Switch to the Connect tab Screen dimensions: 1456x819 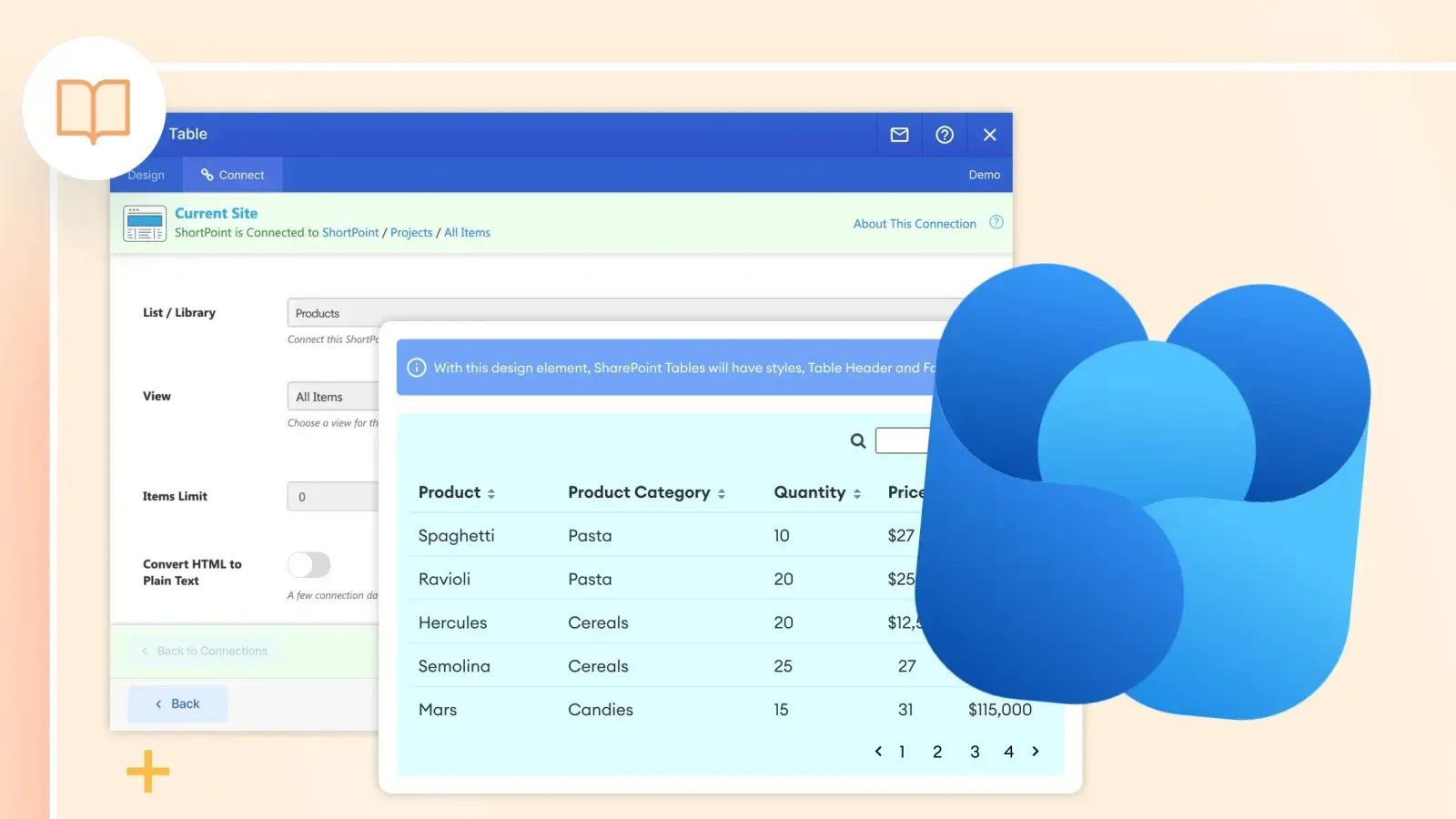tap(233, 175)
